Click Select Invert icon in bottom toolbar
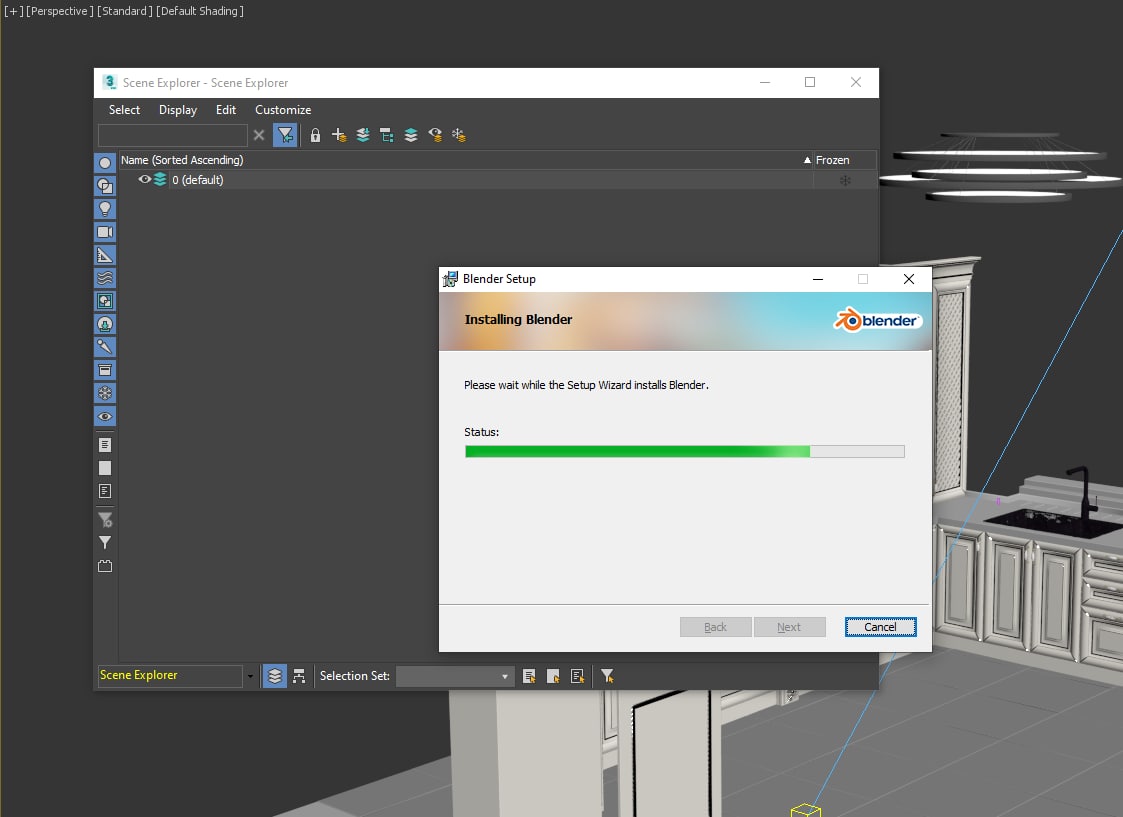Screen dimensions: 1123x817 (x=577, y=676)
